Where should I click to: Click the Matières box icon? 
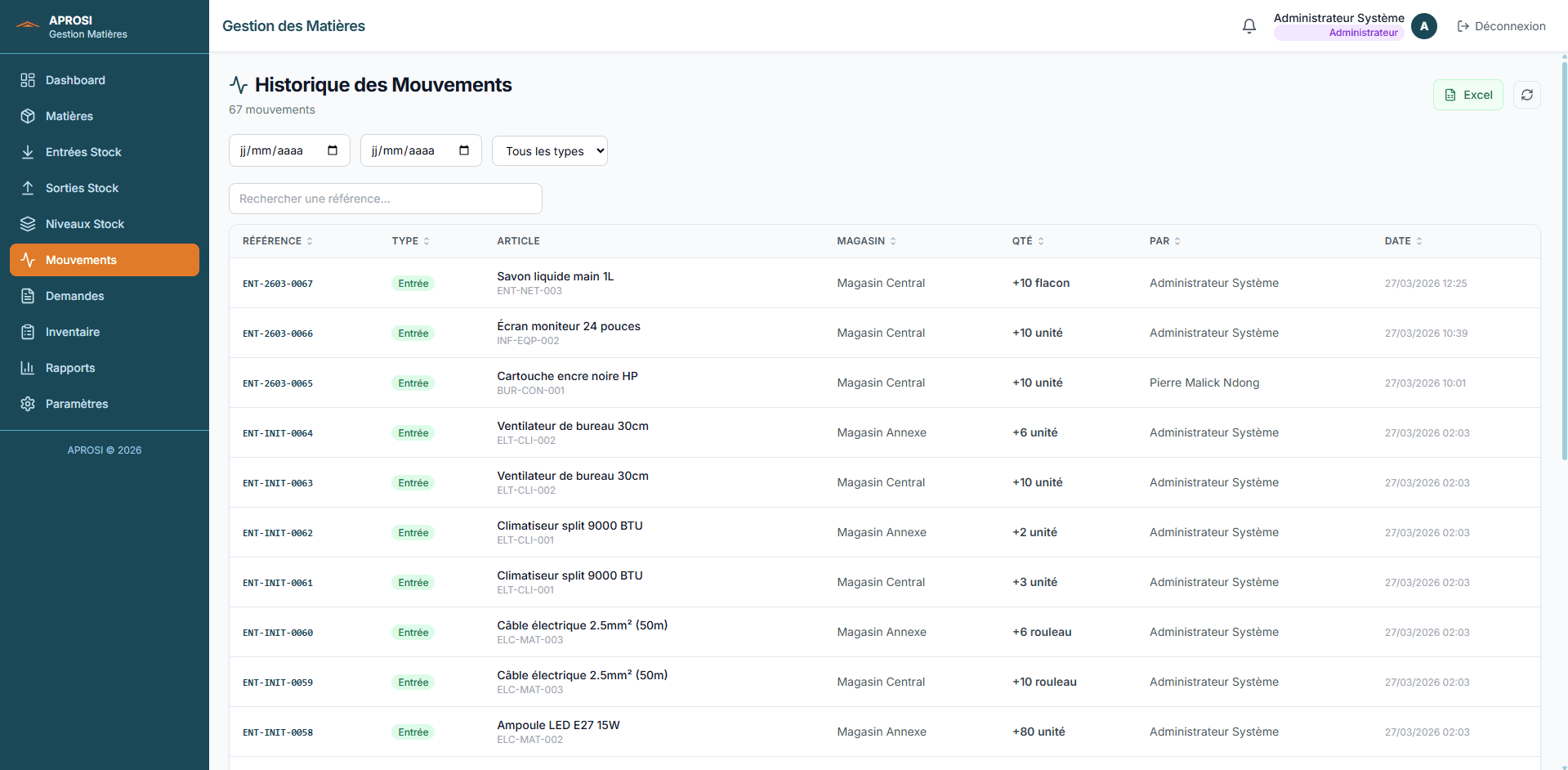click(28, 116)
